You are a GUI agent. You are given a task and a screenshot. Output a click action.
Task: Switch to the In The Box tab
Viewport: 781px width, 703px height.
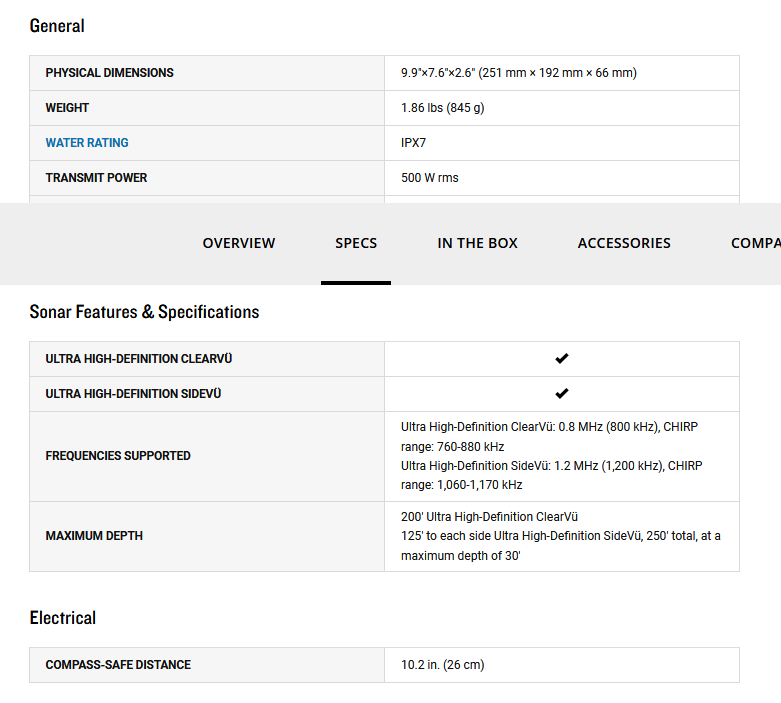pos(477,243)
